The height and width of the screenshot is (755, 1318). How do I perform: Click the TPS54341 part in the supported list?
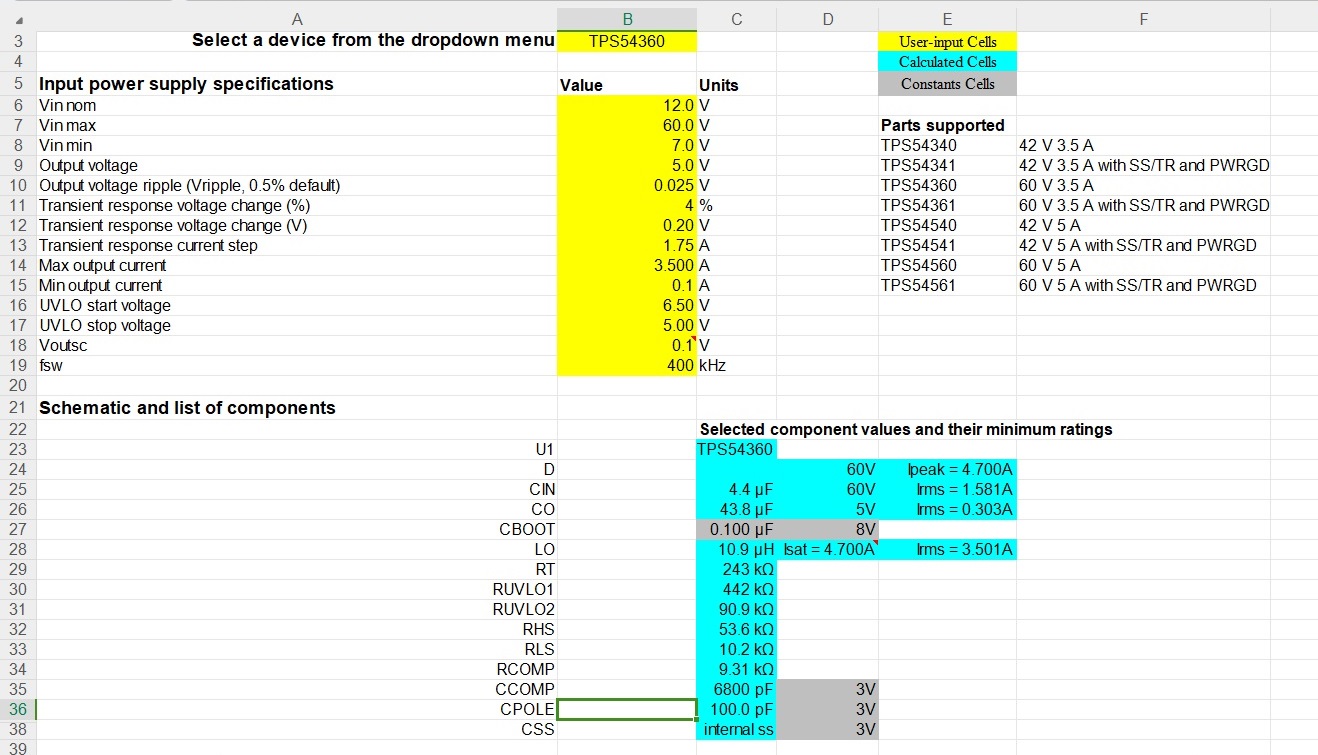point(918,165)
